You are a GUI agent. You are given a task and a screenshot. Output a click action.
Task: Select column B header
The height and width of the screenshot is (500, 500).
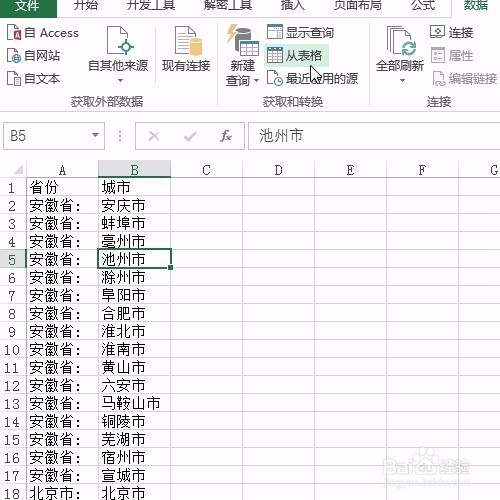click(x=134, y=170)
